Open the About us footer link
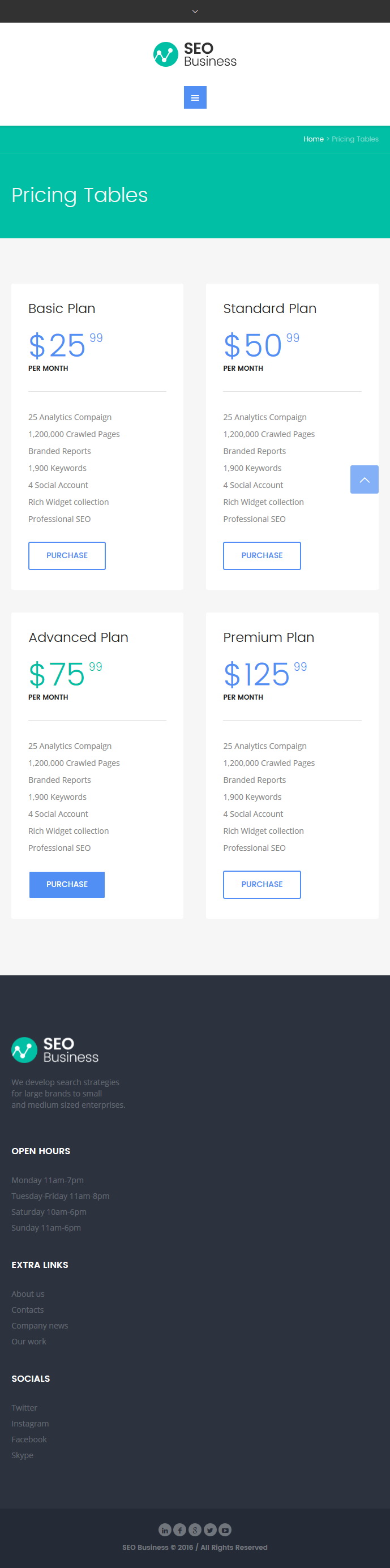This screenshot has height=1568, width=390. point(28,1294)
